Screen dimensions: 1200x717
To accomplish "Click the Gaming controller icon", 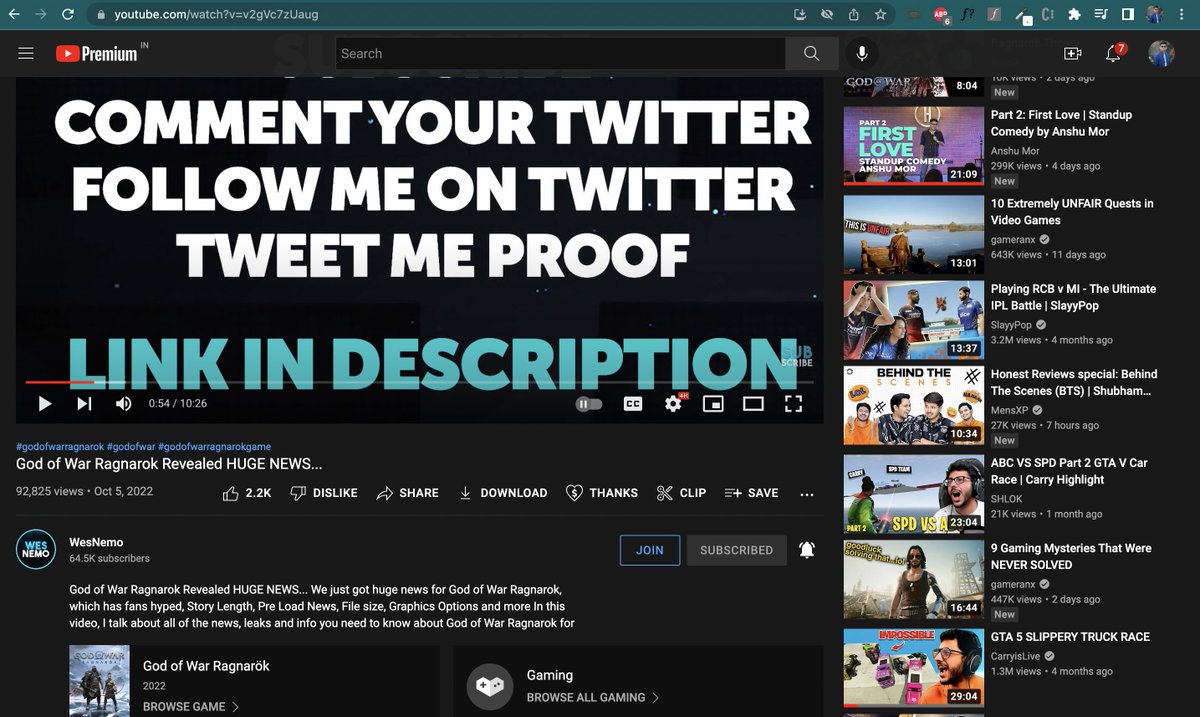I will [490, 686].
